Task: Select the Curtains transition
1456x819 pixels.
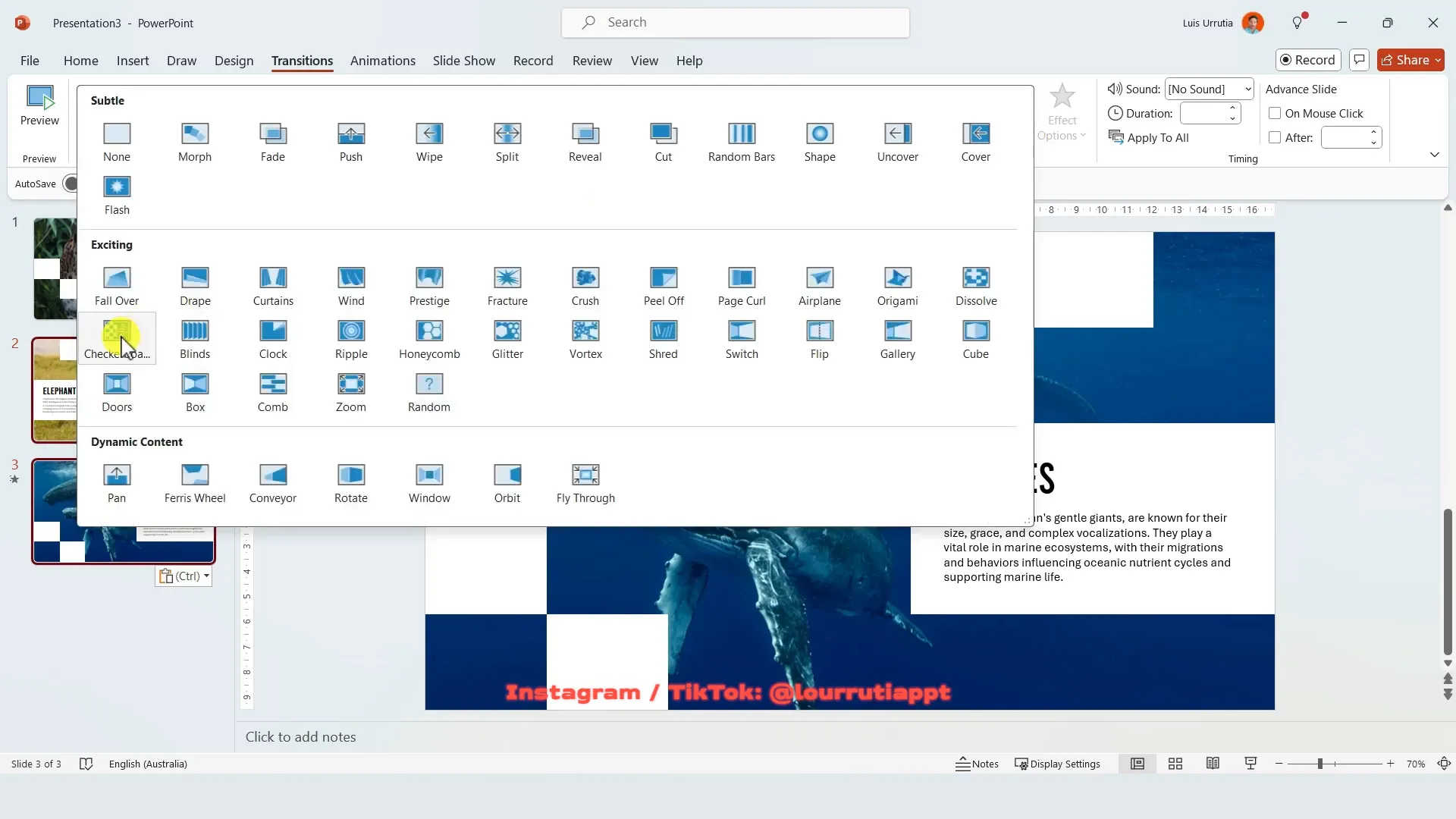Action: [273, 286]
